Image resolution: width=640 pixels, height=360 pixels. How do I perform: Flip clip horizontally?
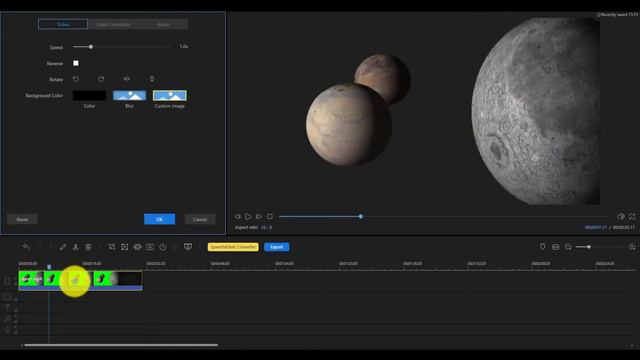tap(127, 79)
